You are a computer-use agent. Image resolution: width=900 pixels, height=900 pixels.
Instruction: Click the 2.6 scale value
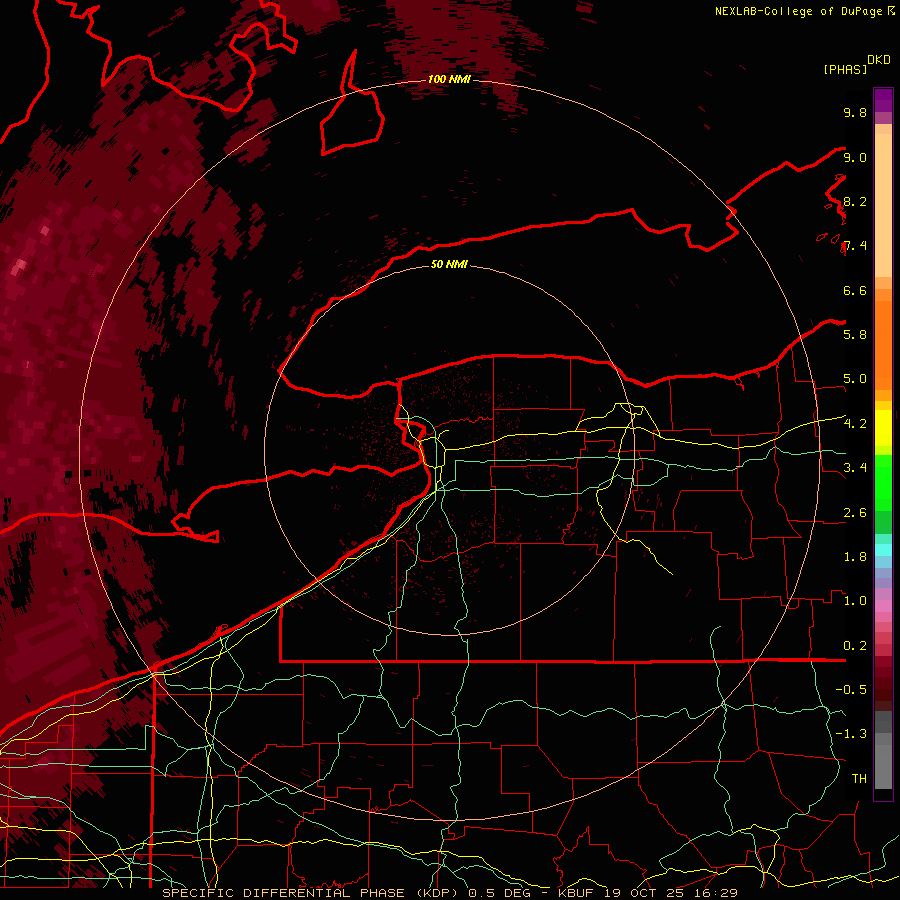click(855, 512)
